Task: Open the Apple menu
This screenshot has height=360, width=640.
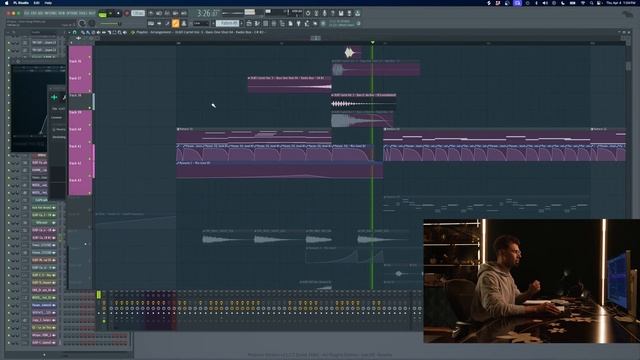Action: (x=6, y=2)
